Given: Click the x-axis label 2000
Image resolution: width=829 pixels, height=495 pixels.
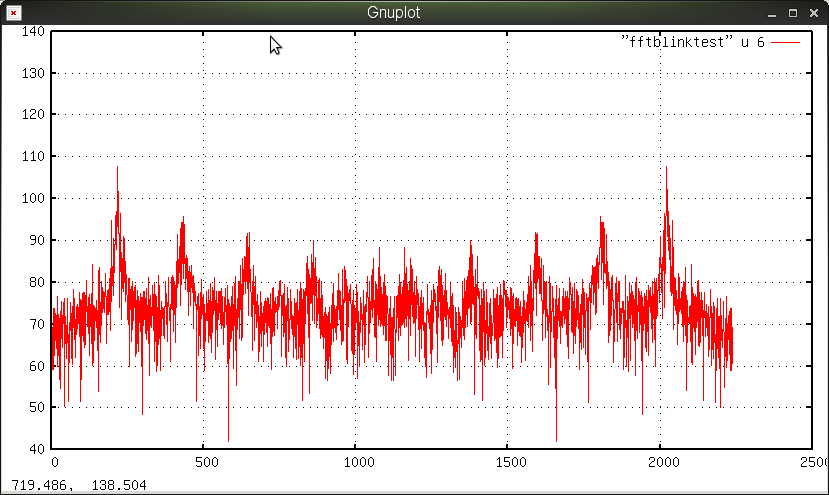Looking at the screenshot, I should 662,463.
